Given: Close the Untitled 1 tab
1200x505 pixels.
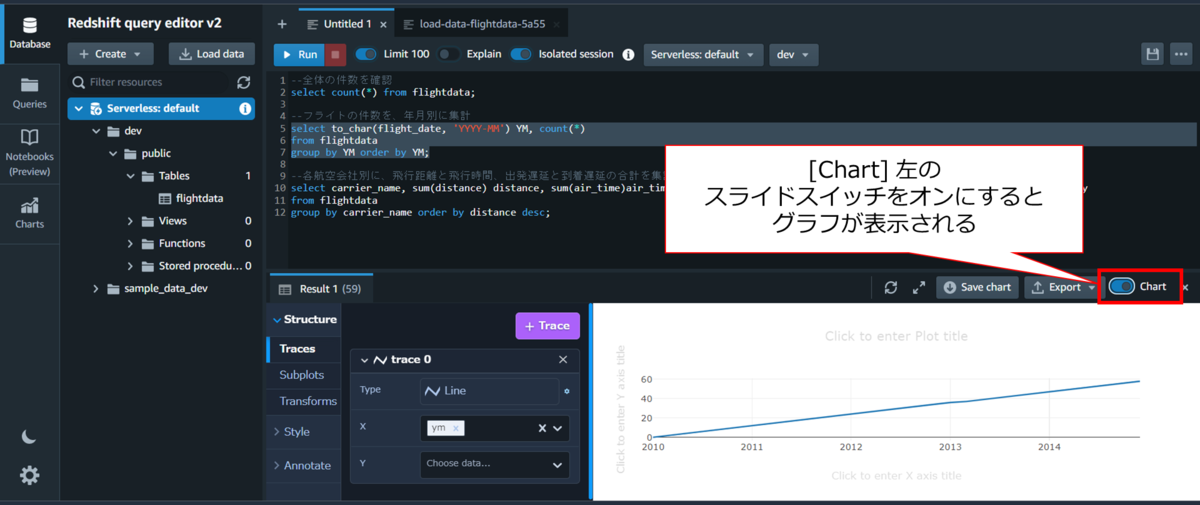Looking at the screenshot, I should click(x=381, y=24).
